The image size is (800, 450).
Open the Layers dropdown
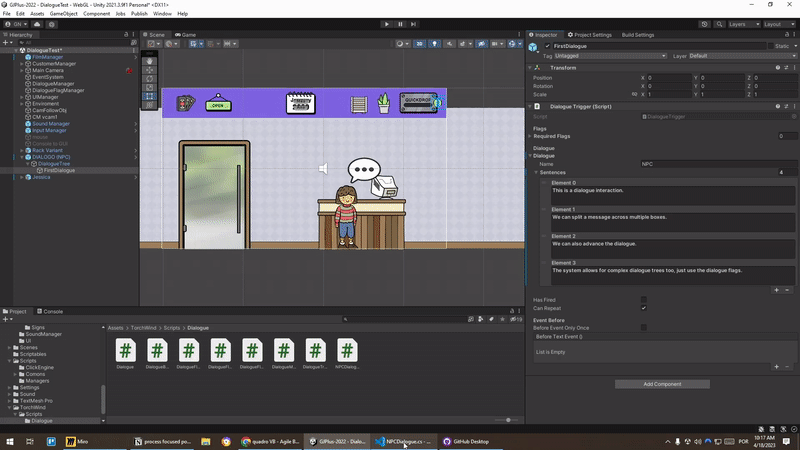pyautogui.click(x=744, y=24)
